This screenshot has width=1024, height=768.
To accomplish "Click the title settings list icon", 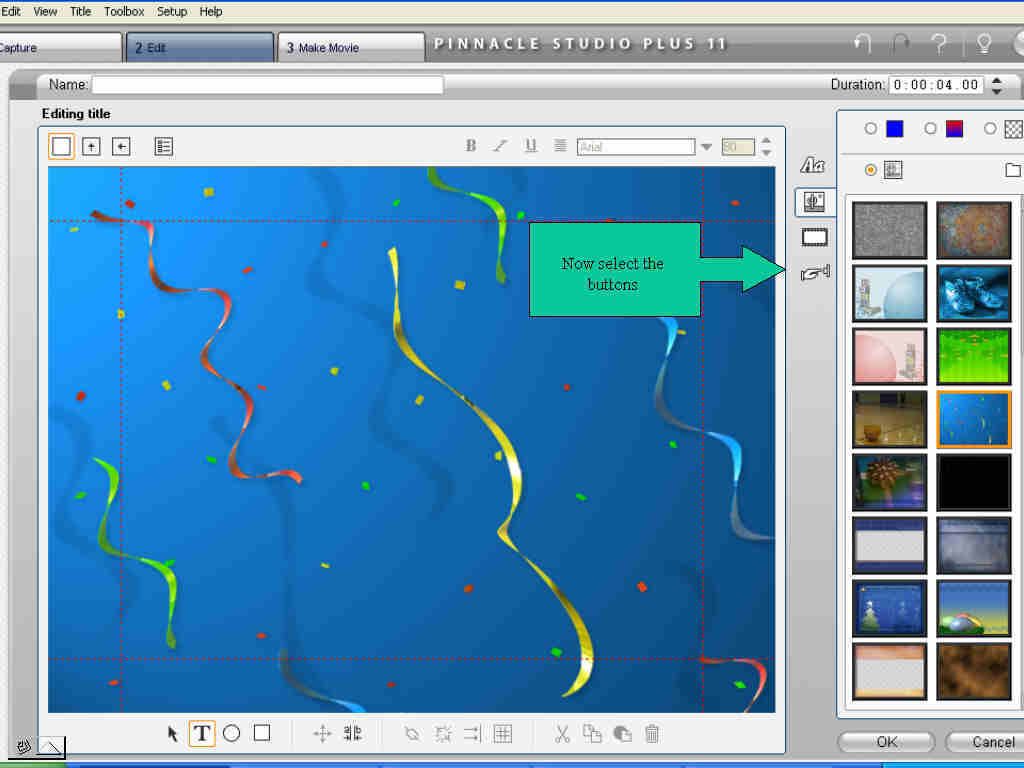I will (x=163, y=146).
